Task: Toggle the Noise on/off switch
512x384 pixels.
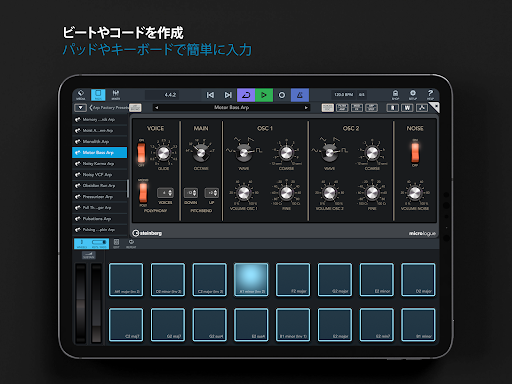Action: 415,152
